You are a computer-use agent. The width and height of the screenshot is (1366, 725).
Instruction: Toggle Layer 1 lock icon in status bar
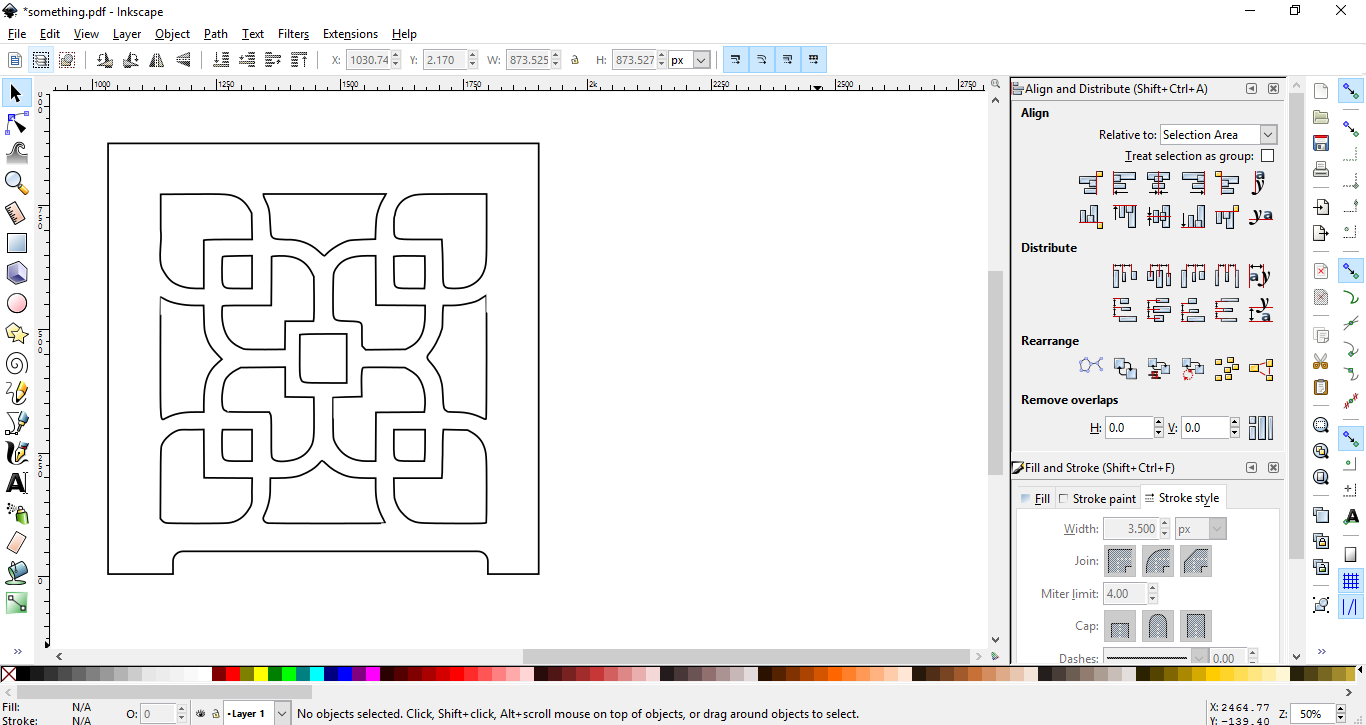point(215,714)
